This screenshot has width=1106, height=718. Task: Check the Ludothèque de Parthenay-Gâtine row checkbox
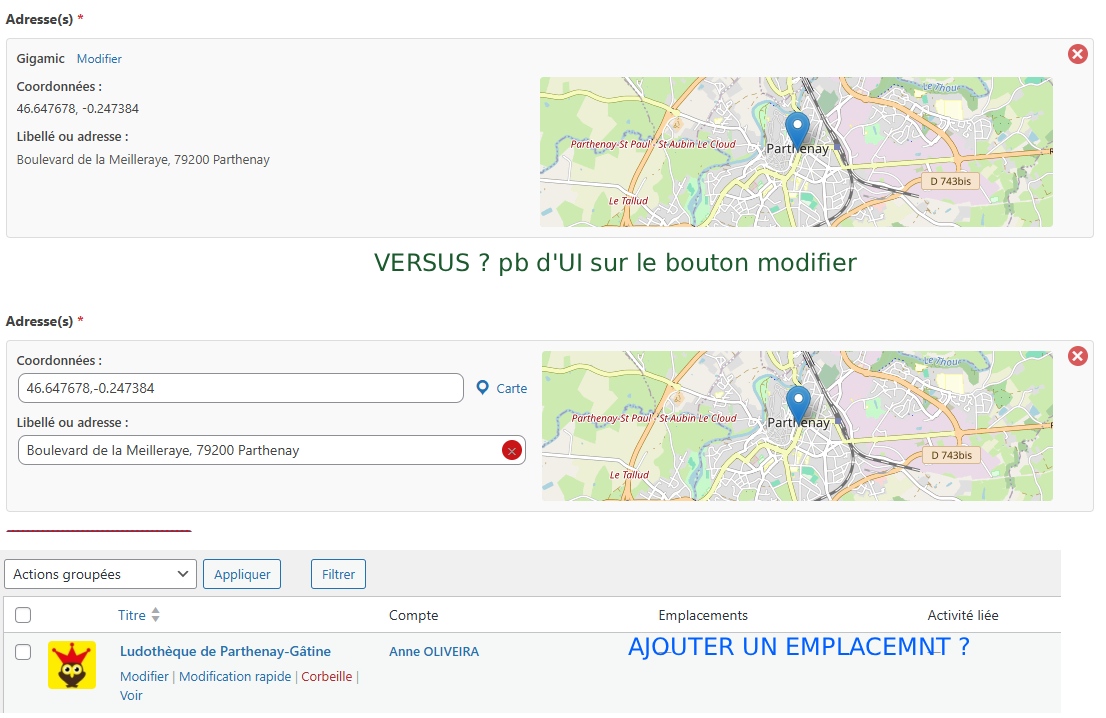pyautogui.click(x=23, y=652)
